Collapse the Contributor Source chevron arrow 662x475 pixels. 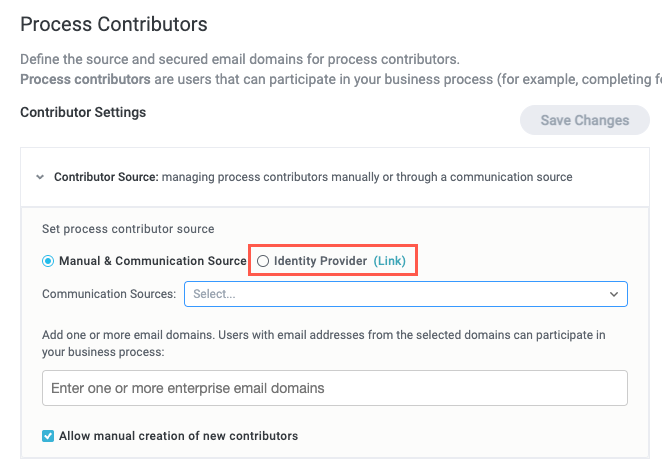(40, 177)
